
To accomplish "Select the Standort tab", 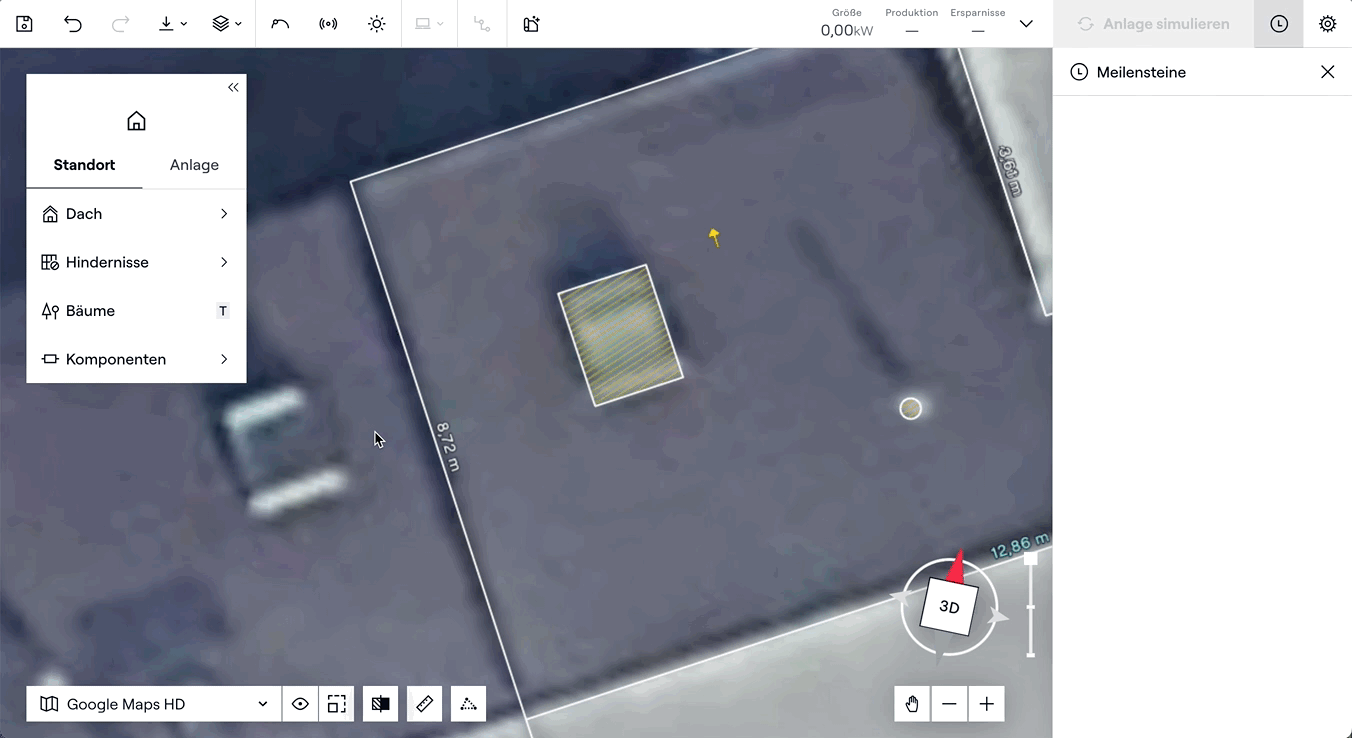I will point(84,165).
